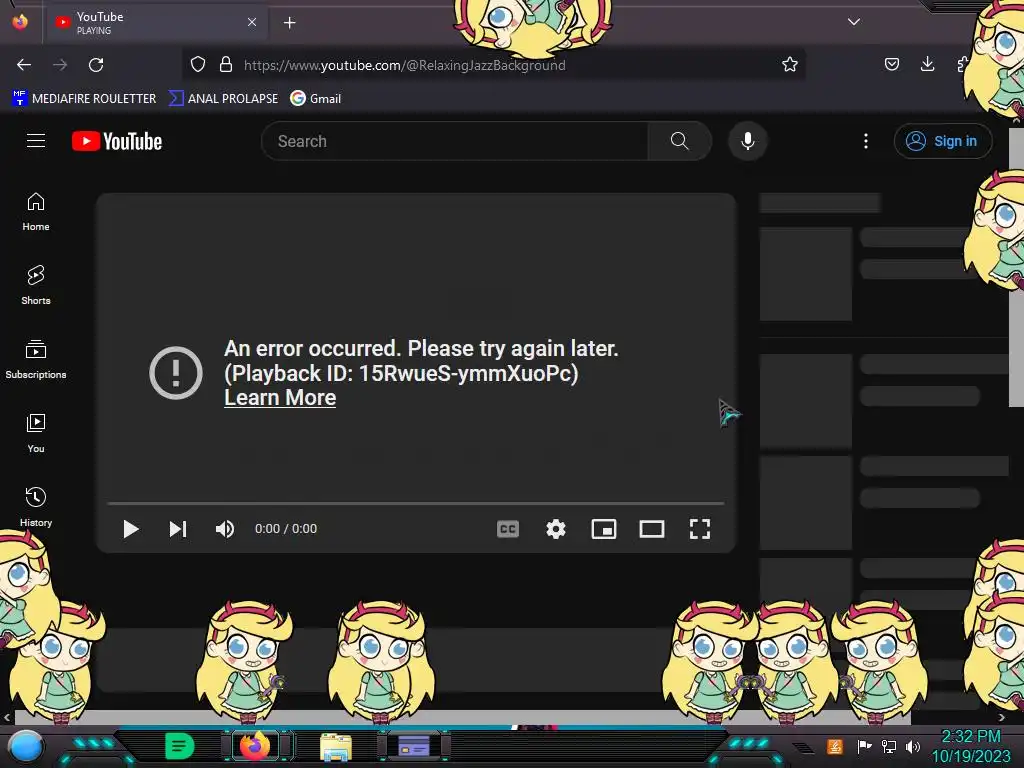The width and height of the screenshot is (1024, 768).
Task: Click the video progress bar
Action: click(x=416, y=504)
